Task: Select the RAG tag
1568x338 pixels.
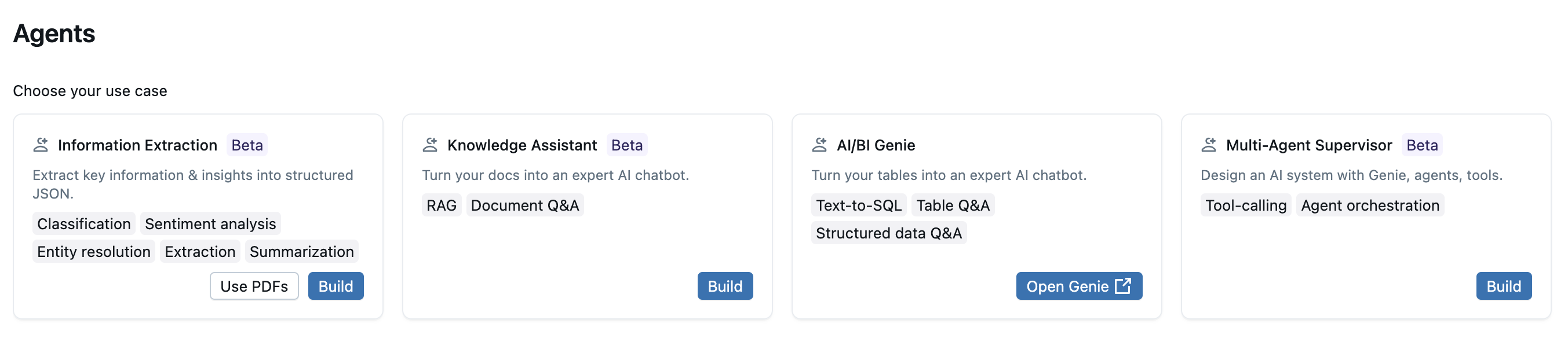Action: [x=442, y=205]
